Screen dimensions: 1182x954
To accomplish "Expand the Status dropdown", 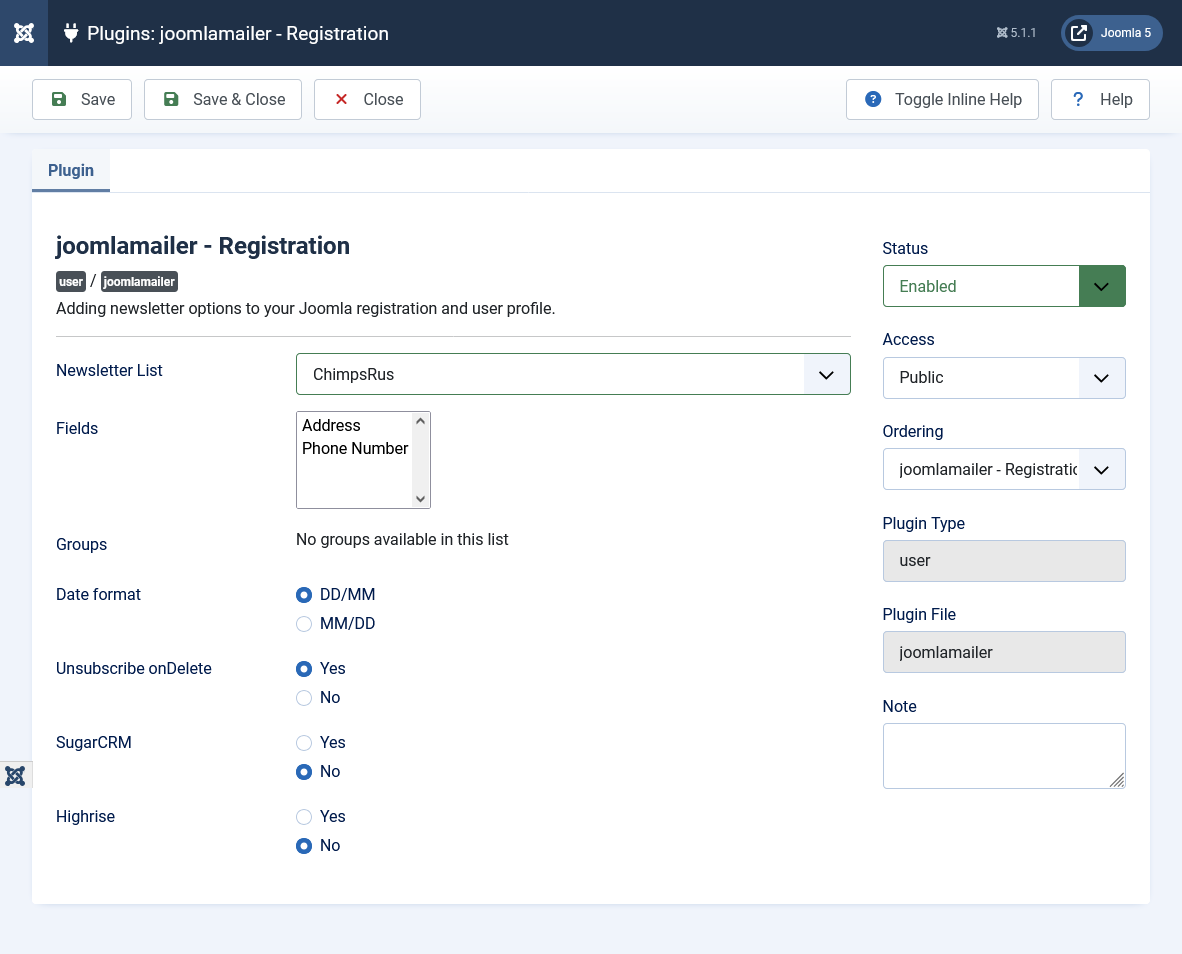I will [x=1004, y=286].
